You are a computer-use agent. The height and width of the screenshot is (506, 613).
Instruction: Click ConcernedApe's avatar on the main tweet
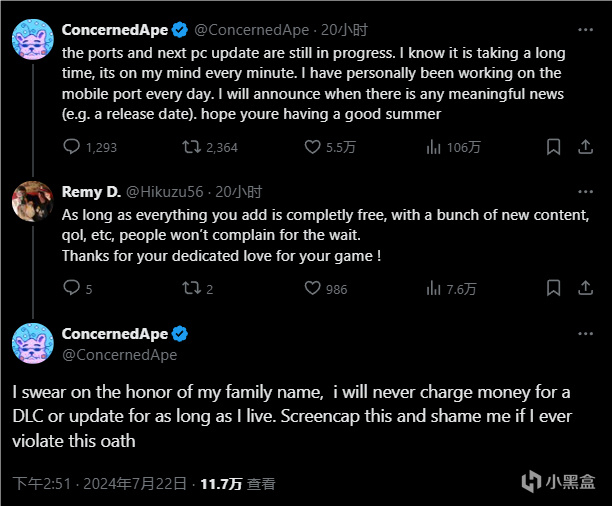[x=32, y=343]
